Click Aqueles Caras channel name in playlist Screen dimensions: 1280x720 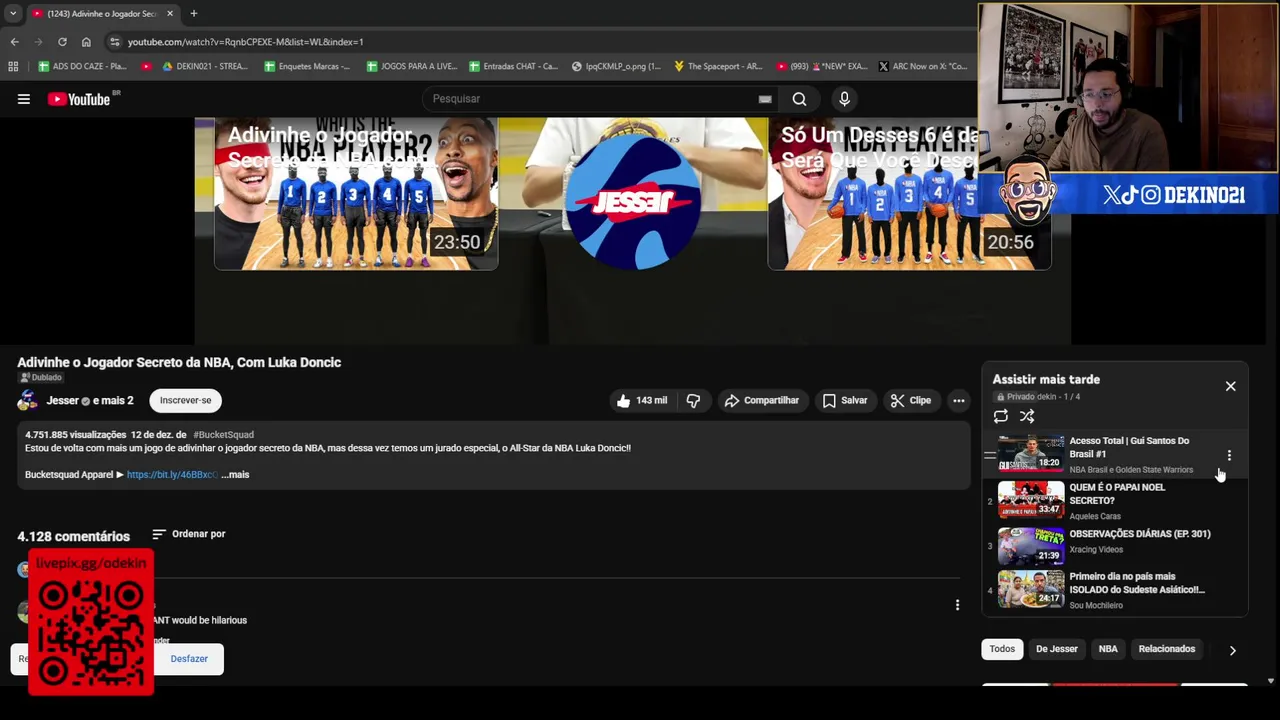coord(1095,517)
